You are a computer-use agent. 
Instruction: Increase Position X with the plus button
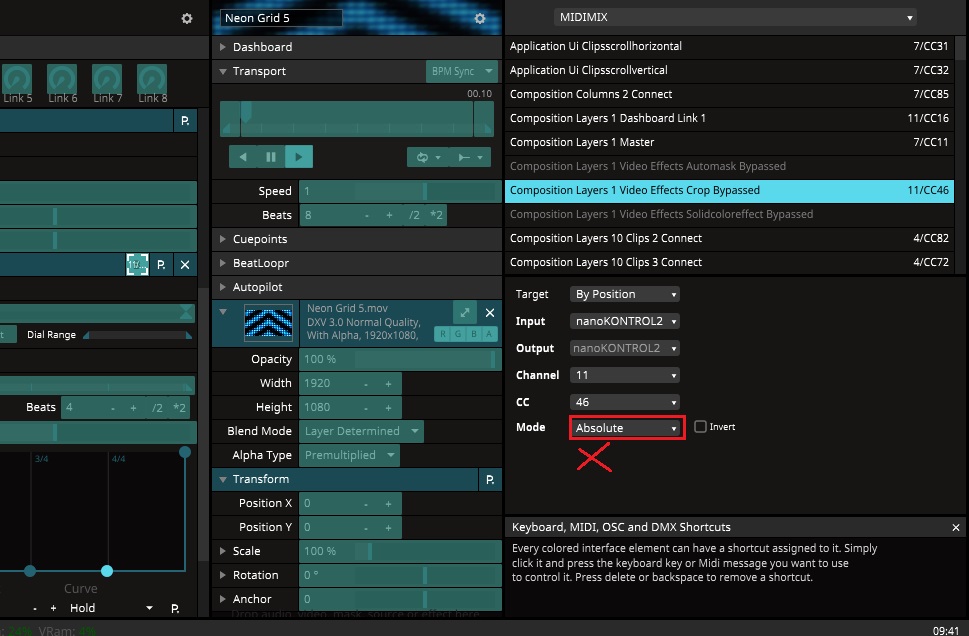[x=389, y=503]
